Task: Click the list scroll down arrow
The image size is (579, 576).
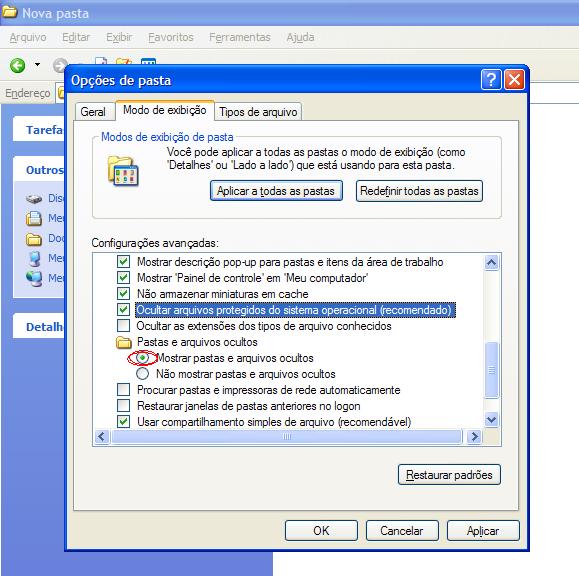Action: pyautogui.click(x=491, y=419)
